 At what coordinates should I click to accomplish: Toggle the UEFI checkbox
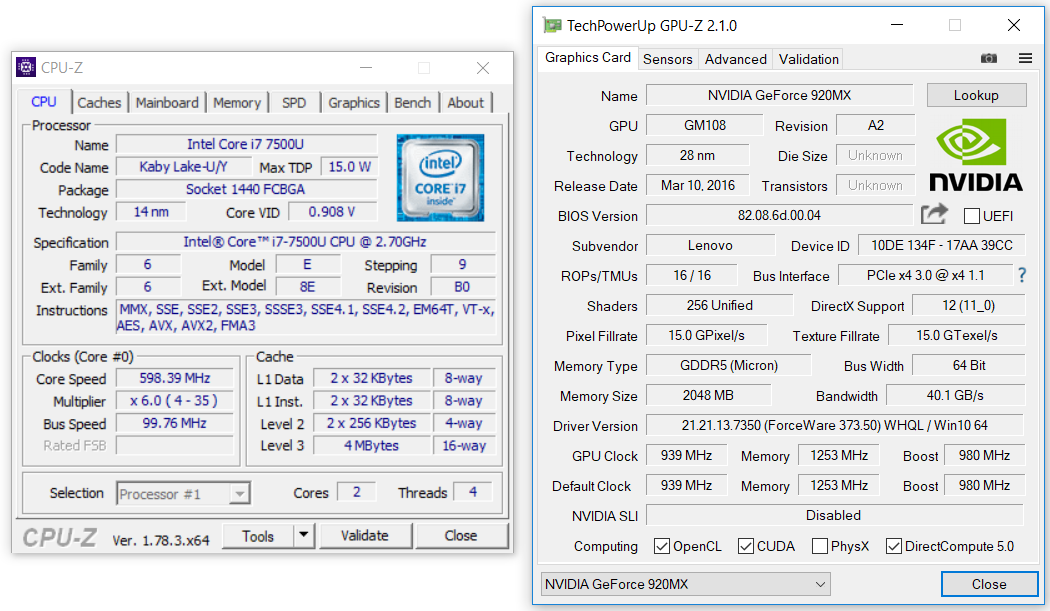coord(971,216)
